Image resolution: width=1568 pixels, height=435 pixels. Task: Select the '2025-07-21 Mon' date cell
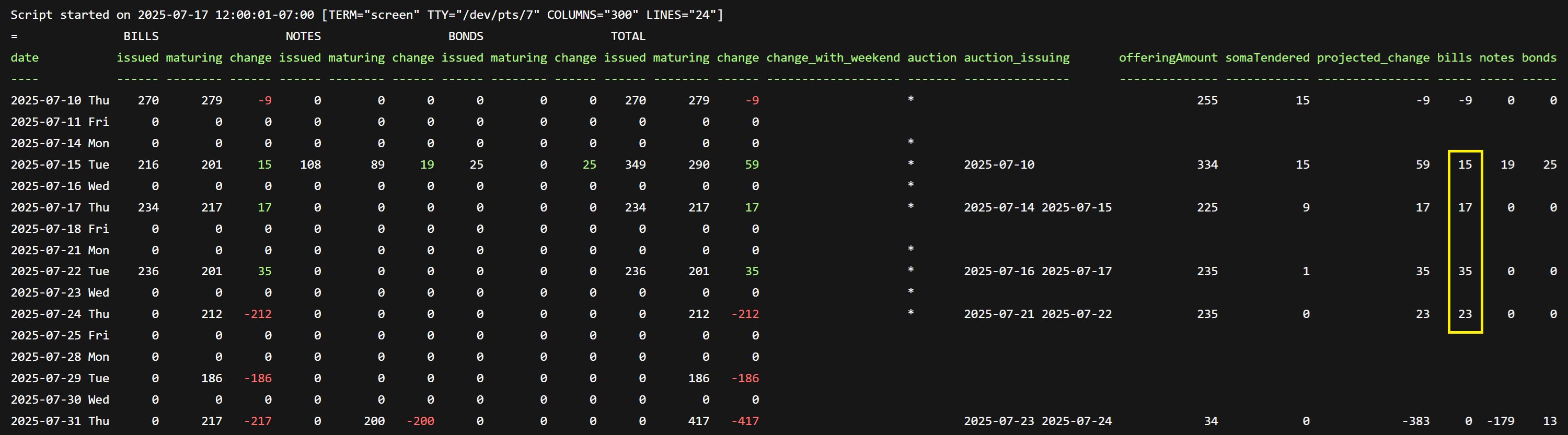coord(60,250)
